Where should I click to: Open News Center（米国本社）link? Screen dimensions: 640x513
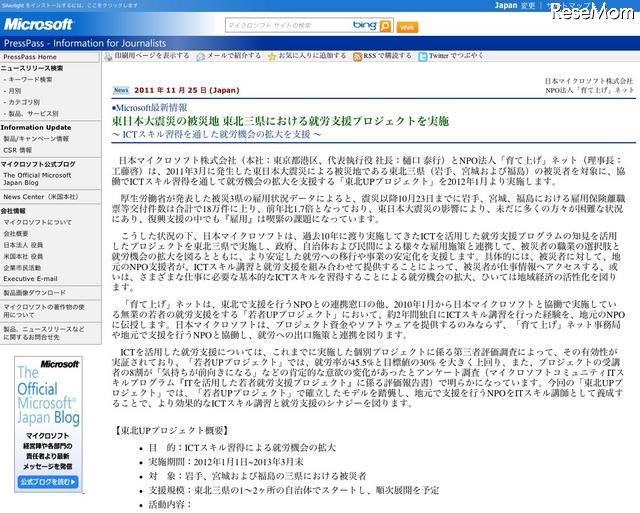click(x=40, y=197)
